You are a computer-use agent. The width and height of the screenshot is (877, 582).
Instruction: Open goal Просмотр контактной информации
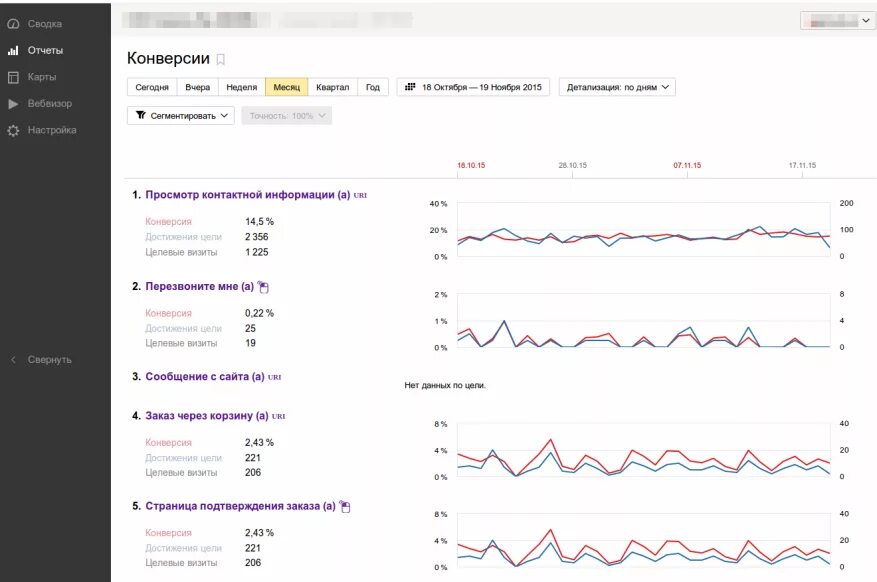tap(247, 195)
